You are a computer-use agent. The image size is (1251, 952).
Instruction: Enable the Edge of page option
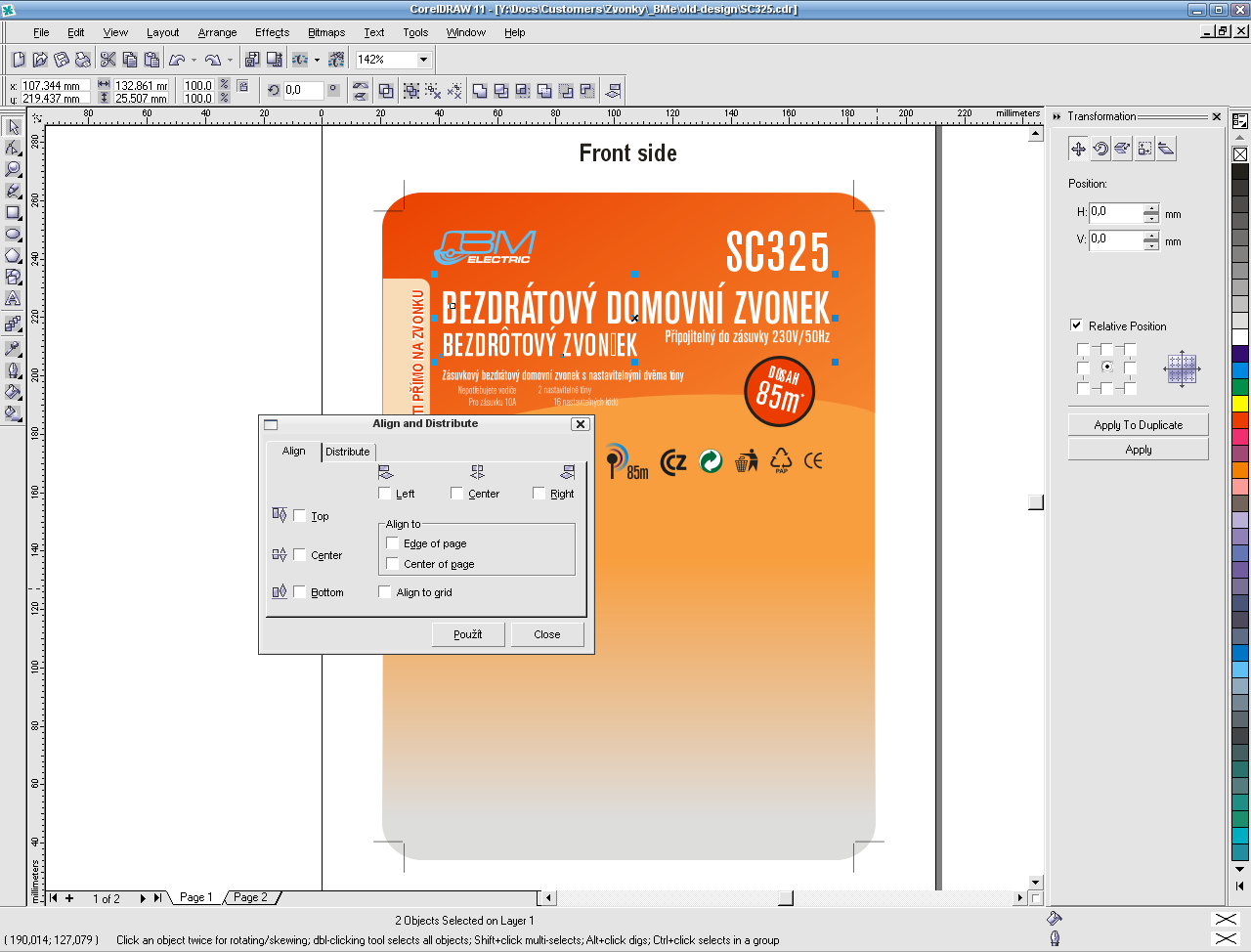(x=392, y=543)
